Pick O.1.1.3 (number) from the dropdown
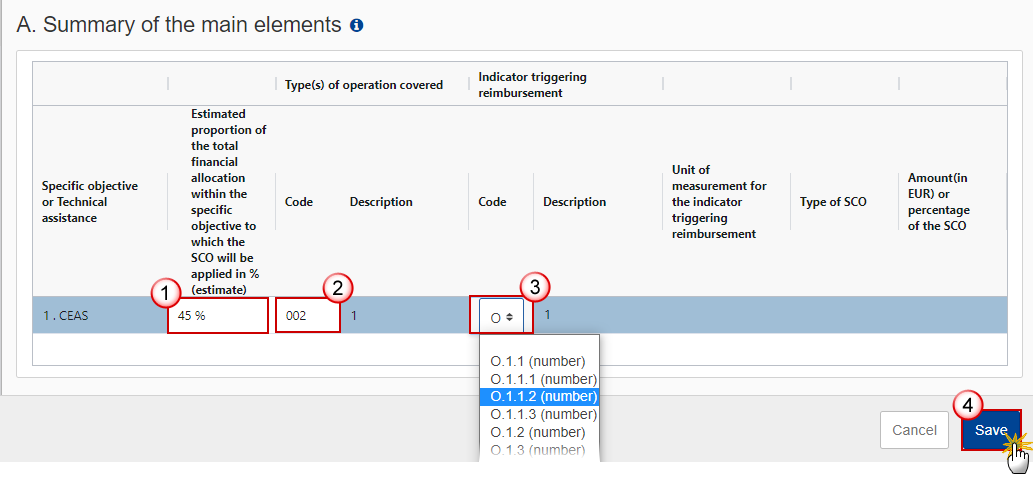The width and height of the screenshot is (1033, 478). click(x=543, y=414)
